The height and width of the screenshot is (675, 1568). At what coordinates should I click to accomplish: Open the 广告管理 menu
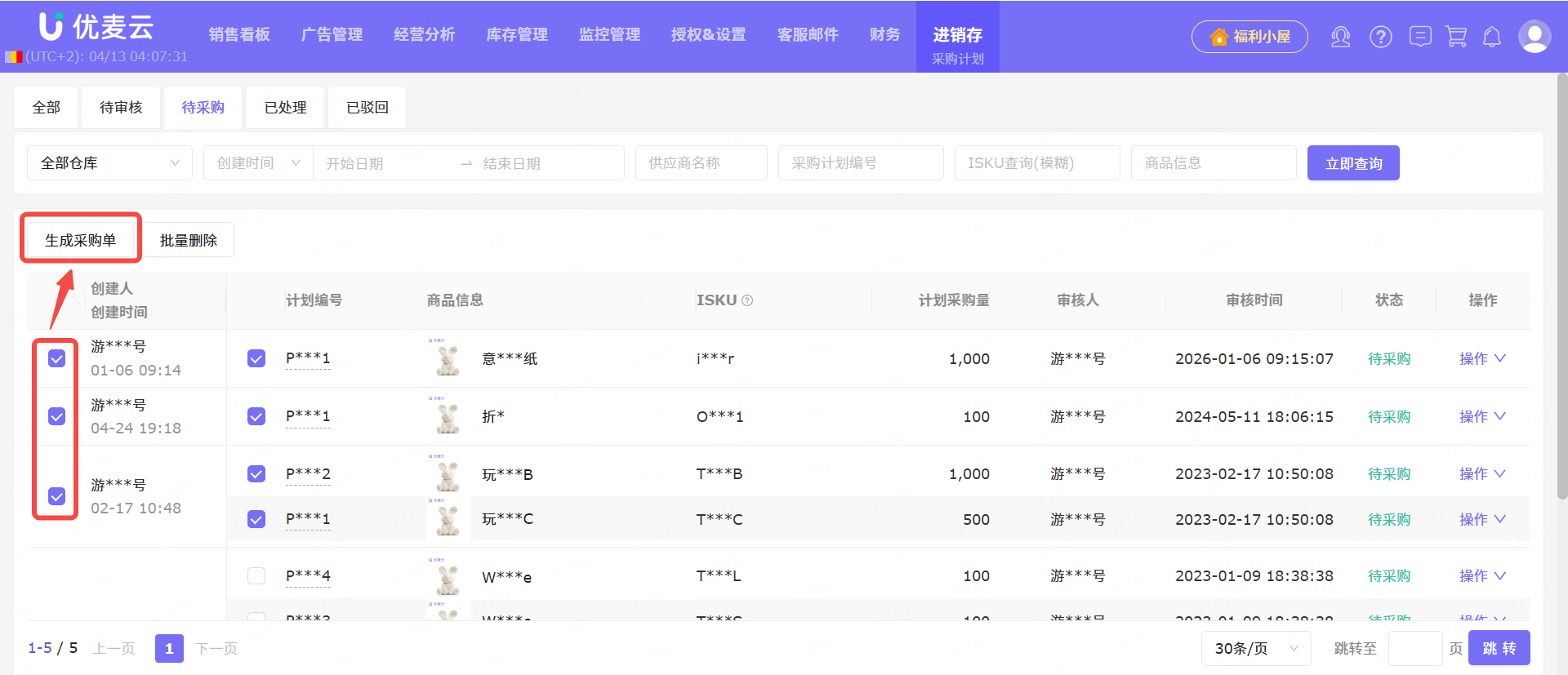point(332,34)
